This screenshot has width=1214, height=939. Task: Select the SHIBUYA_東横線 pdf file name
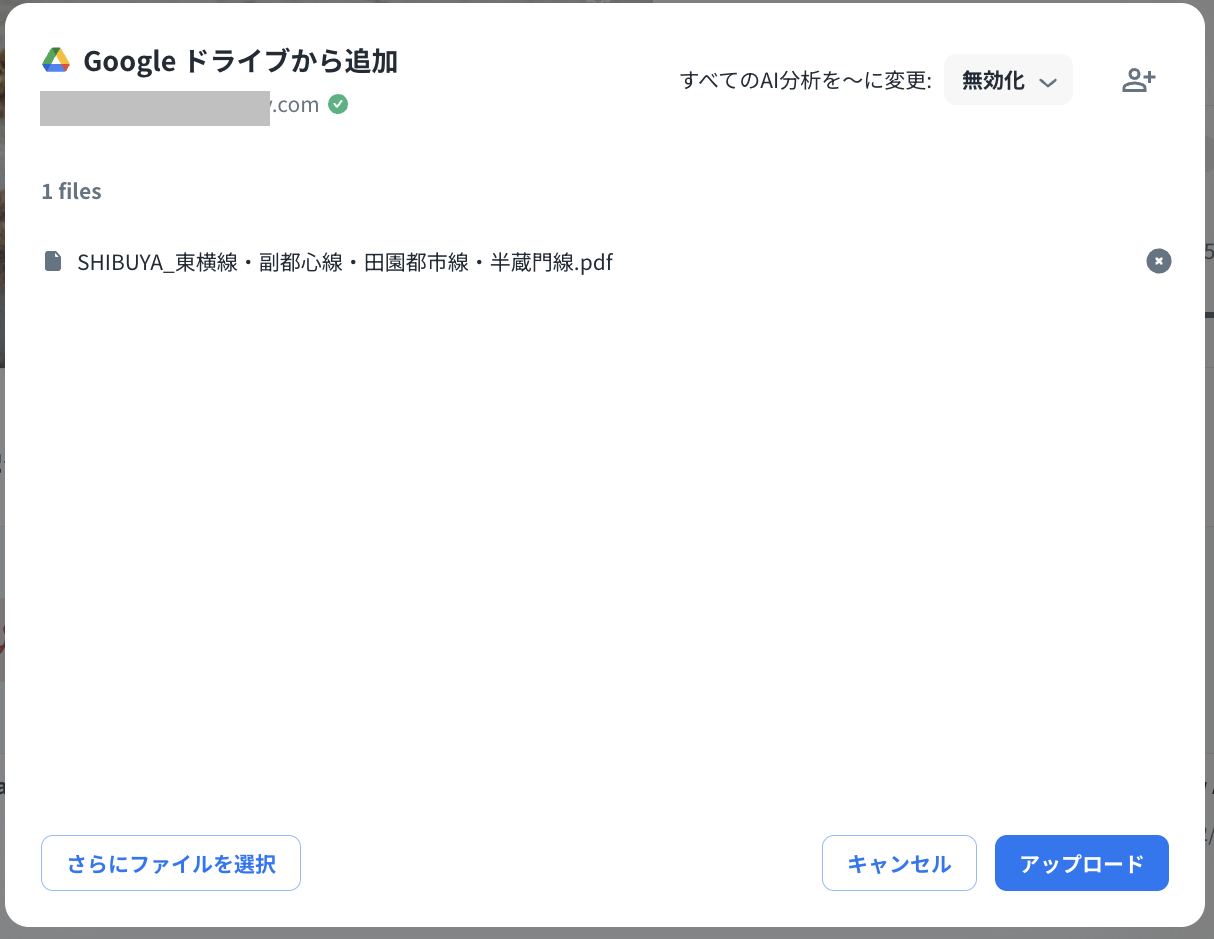[x=344, y=262]
